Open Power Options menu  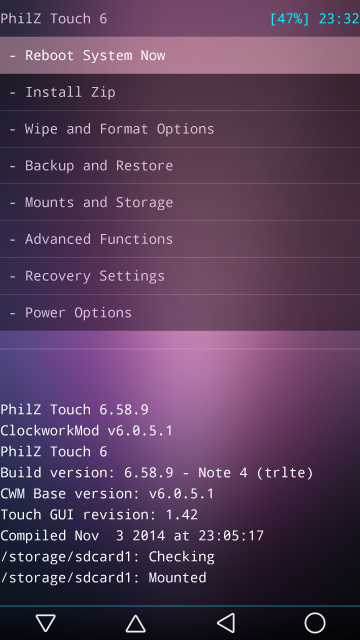pos(180,313)
